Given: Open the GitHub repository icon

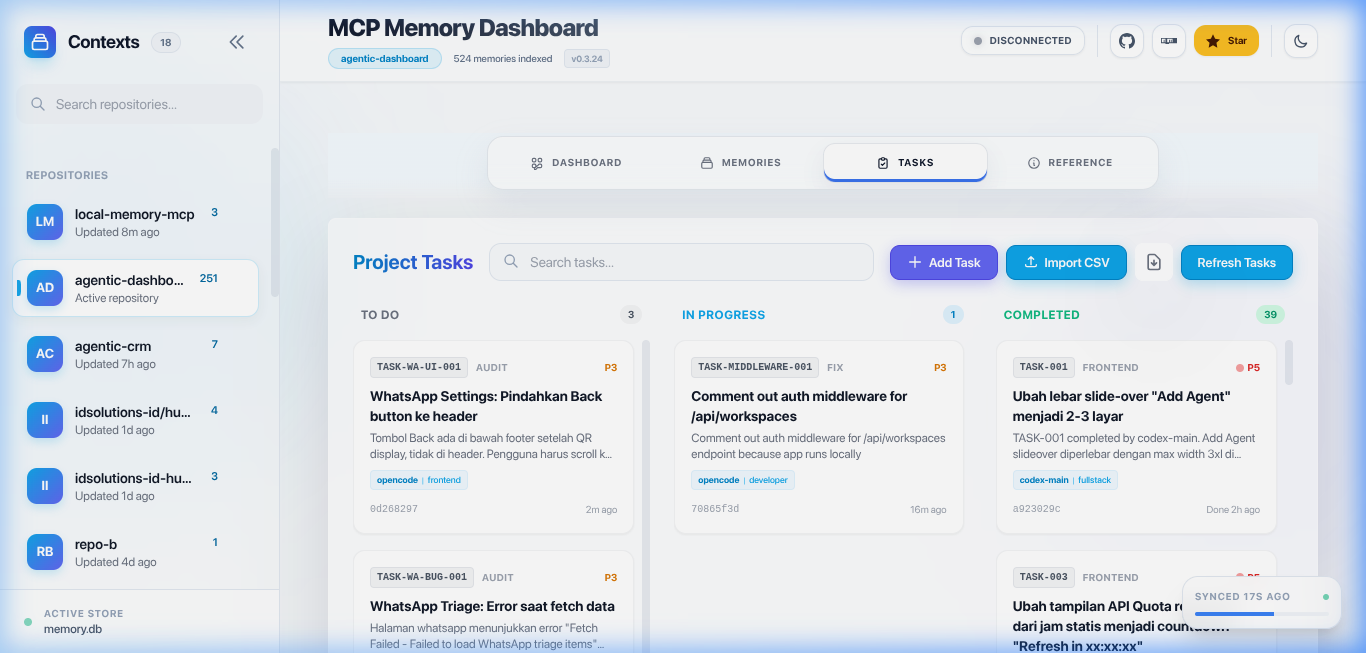Looking at the screenshot, I should point(1127,41).
